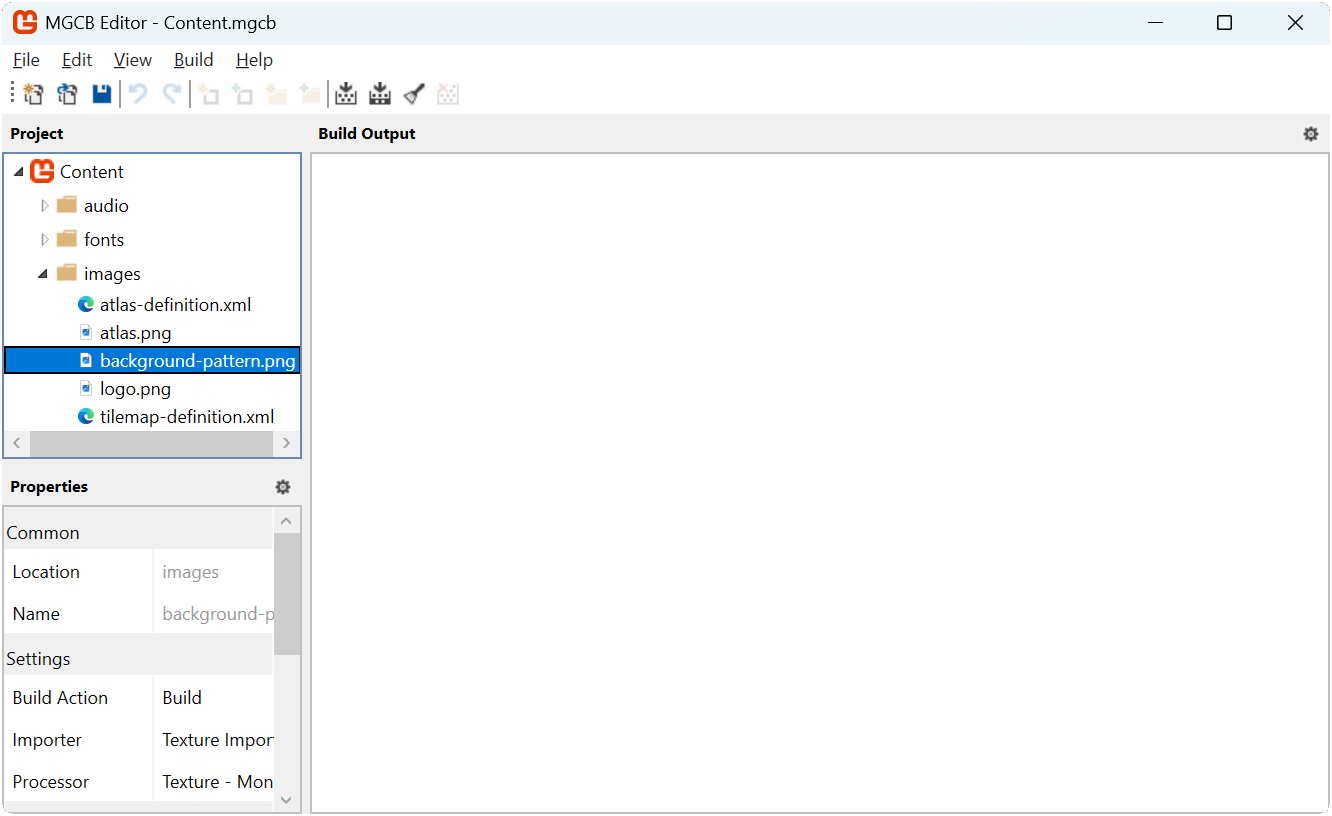Open an existing project via toolbar icon
This screenshot has height=816, width=1332.
click(x=67, y=93)
